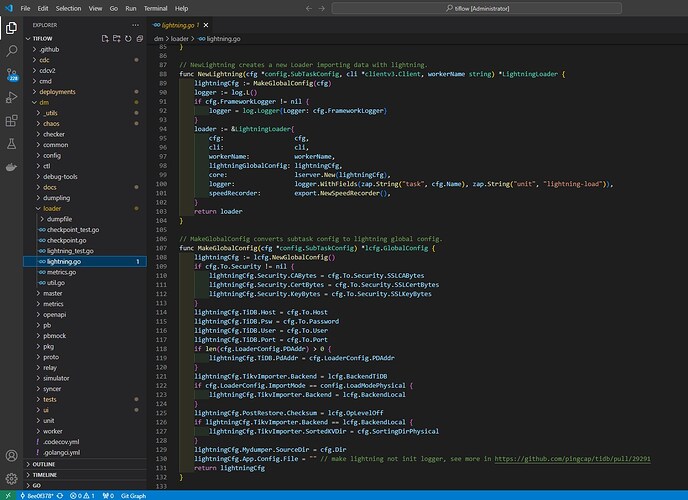Screen dimensions: 688x500
Task: Collapse the dm folder
Action: click(x=44, y=103)
